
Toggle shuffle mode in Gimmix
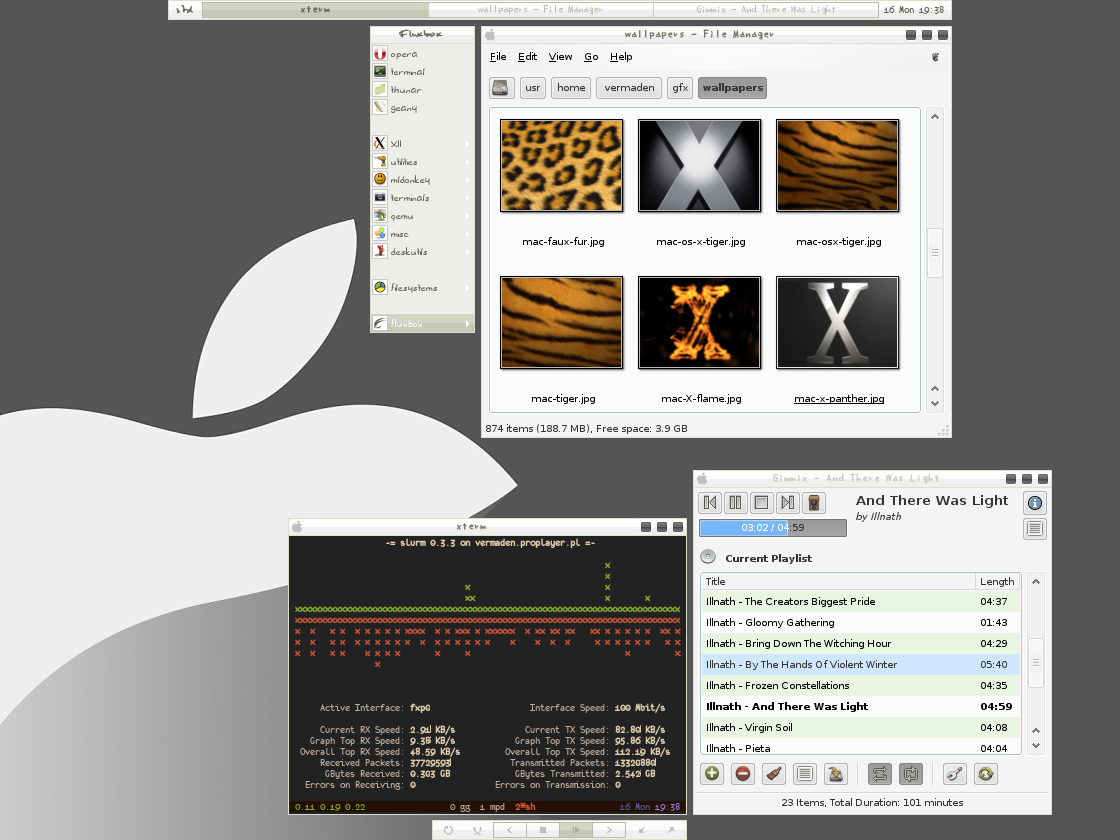(x=880, y=774)
